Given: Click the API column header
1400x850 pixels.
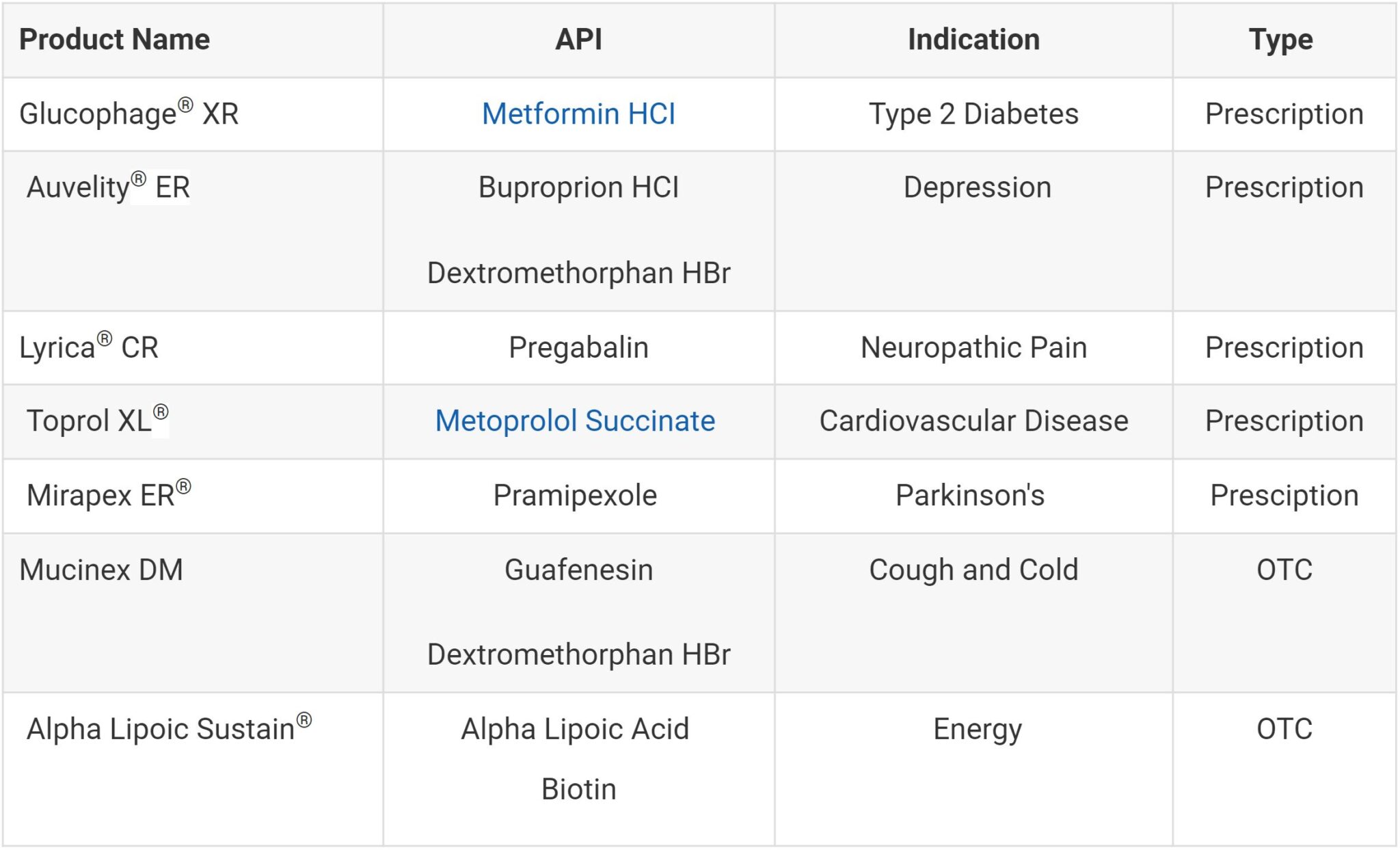Looking at the screenshot, I should point(578,40).
